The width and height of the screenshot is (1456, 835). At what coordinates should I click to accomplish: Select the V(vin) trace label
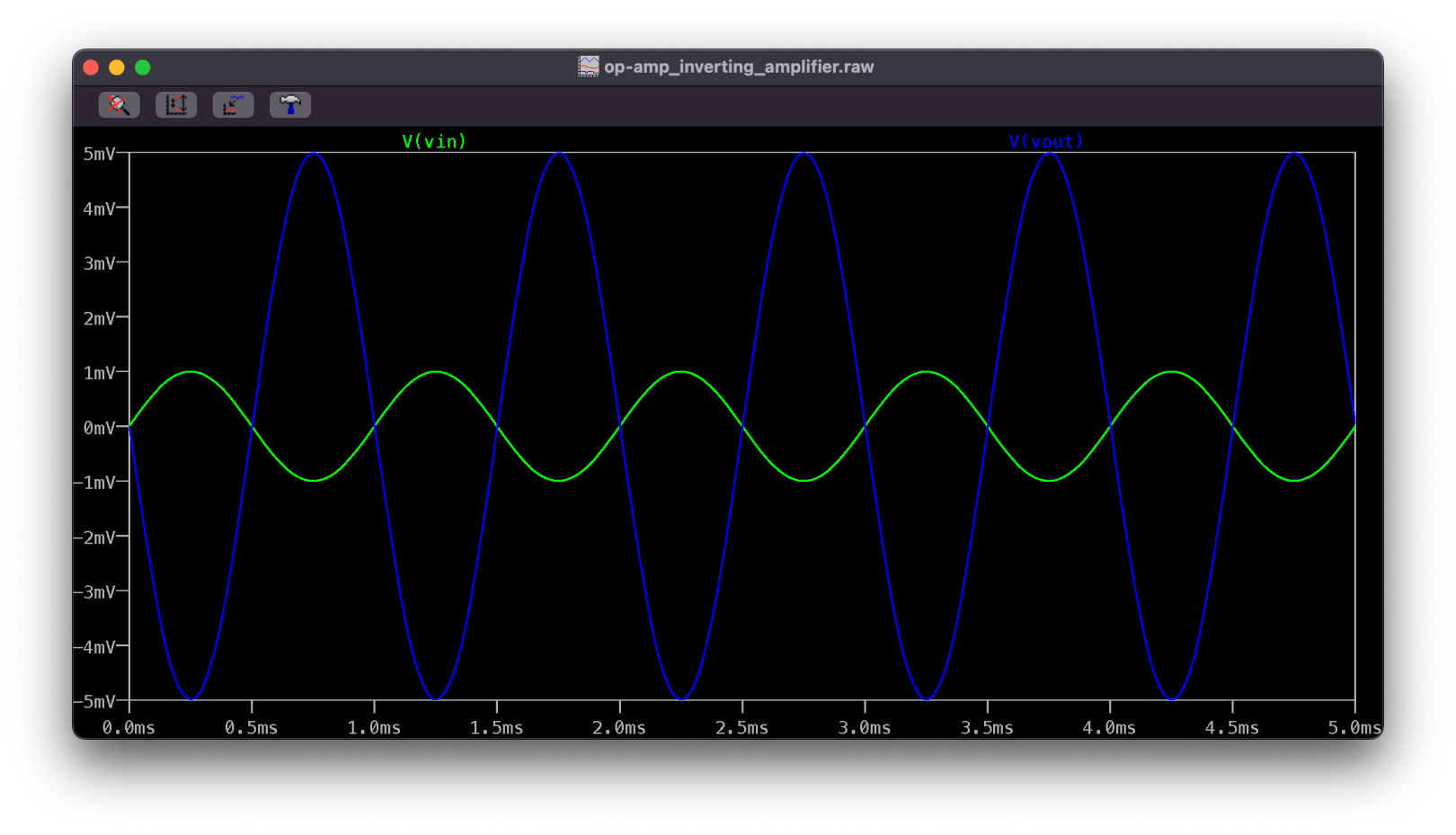[434, 141]
